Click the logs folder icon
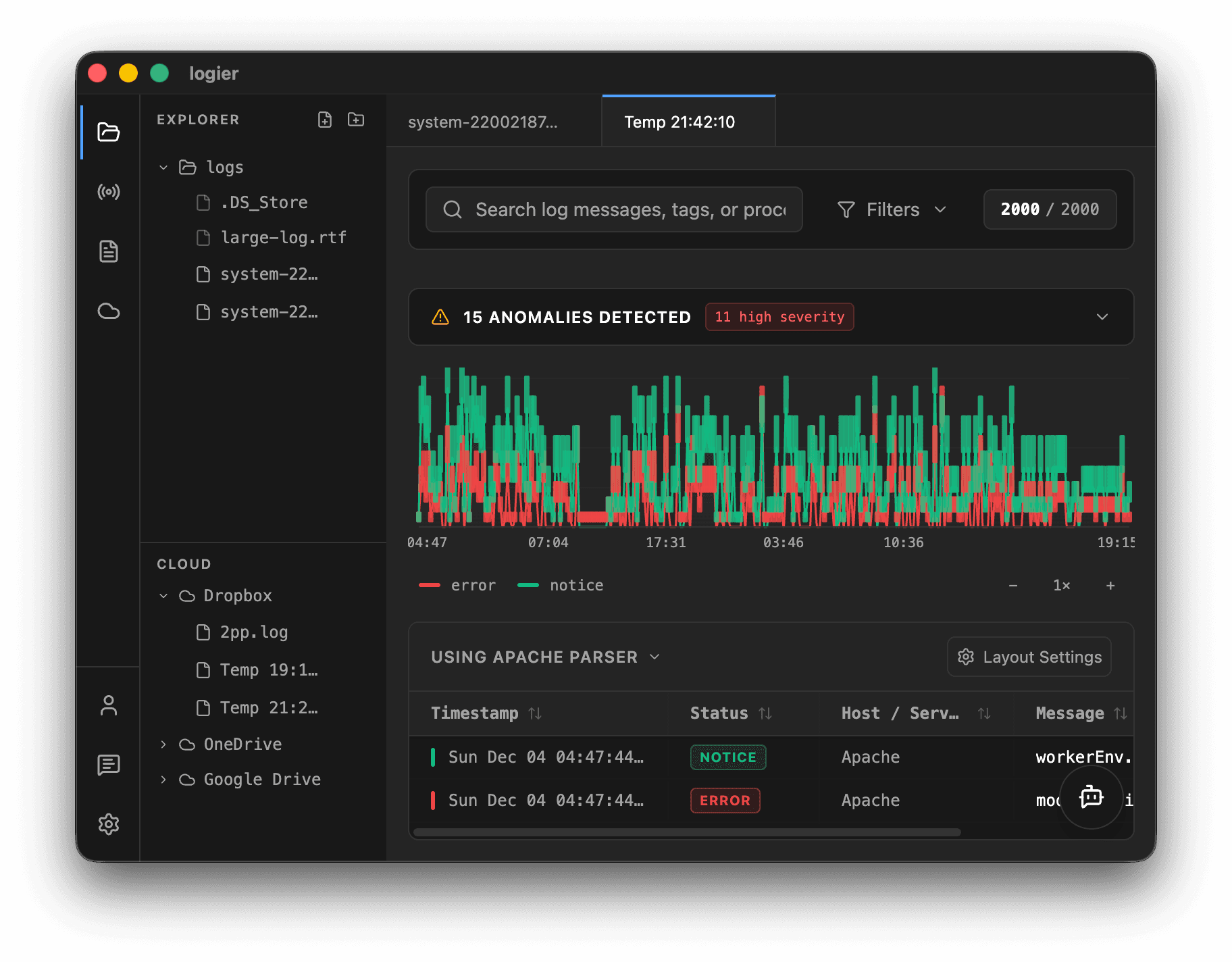Image resolution: width=1232 pixels, height=962 pixels. coord(187,168)
